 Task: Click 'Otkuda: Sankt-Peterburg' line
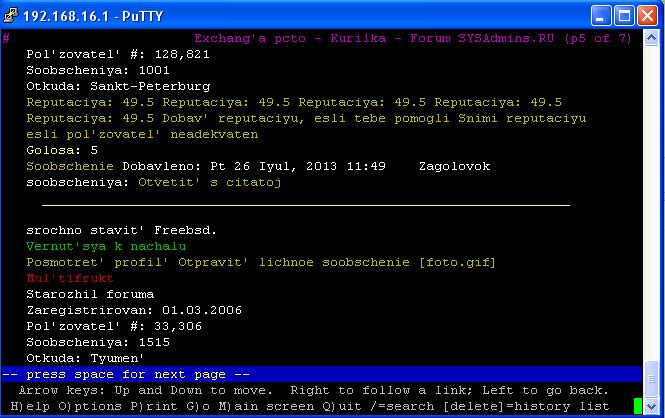coord(118,86)
